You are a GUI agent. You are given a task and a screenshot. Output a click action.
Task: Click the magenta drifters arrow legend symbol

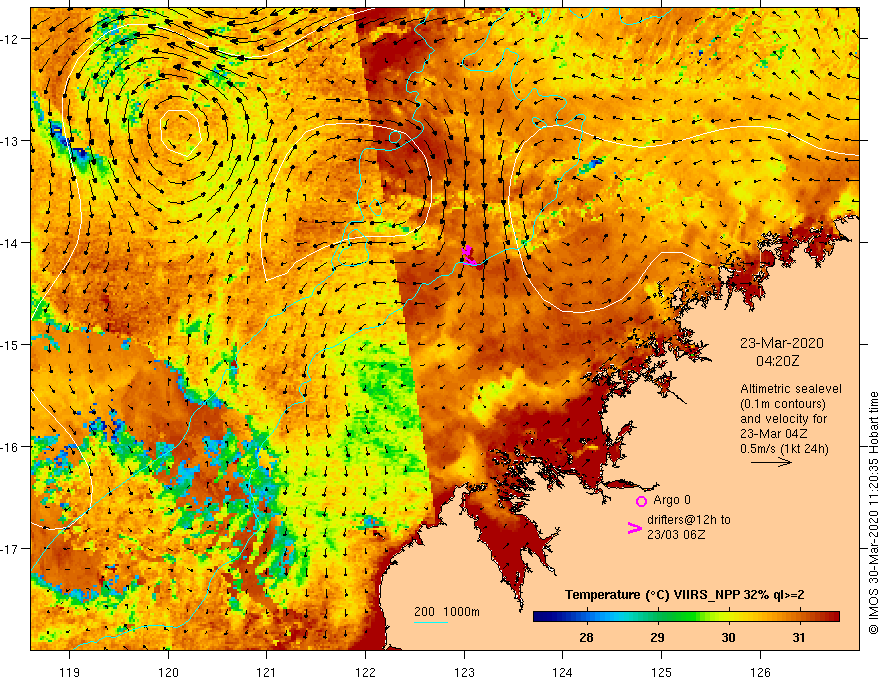634,528
